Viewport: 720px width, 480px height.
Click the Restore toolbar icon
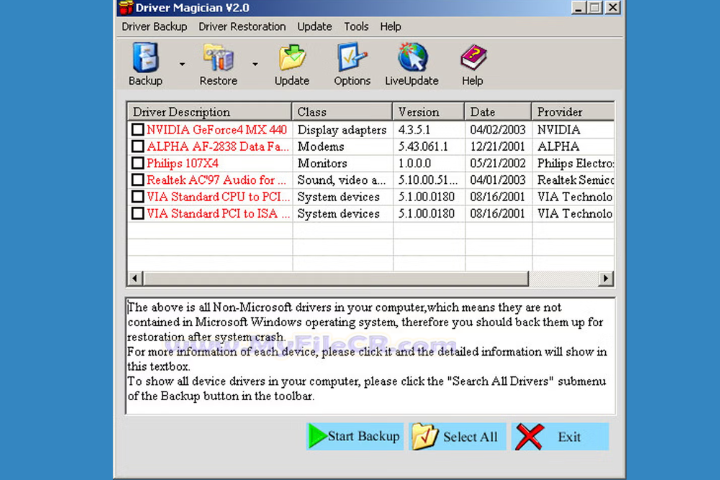(x=219, y=58)
